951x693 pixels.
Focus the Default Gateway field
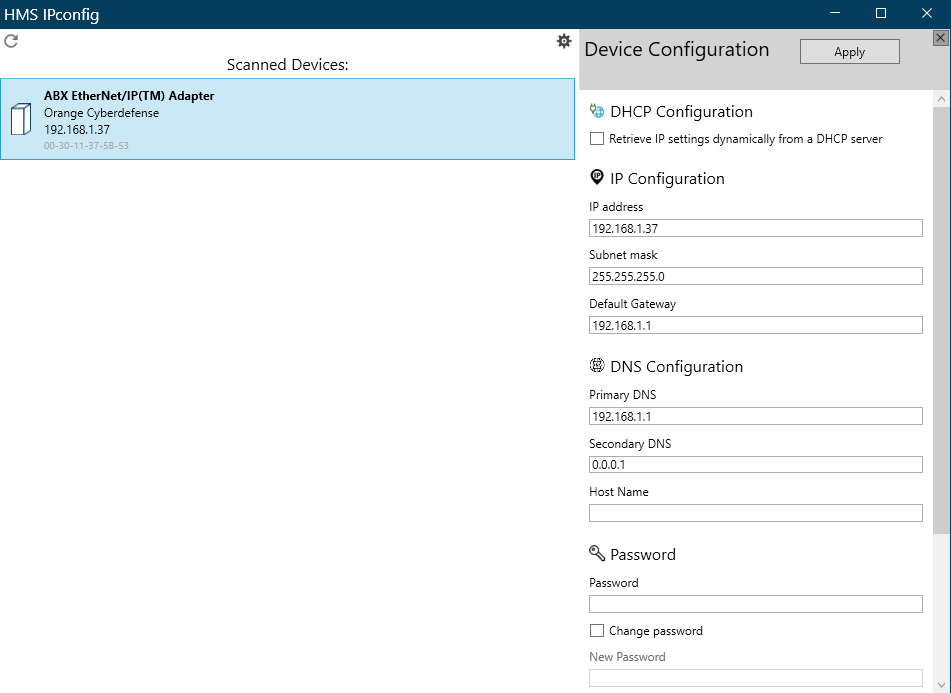click(755, 325)
